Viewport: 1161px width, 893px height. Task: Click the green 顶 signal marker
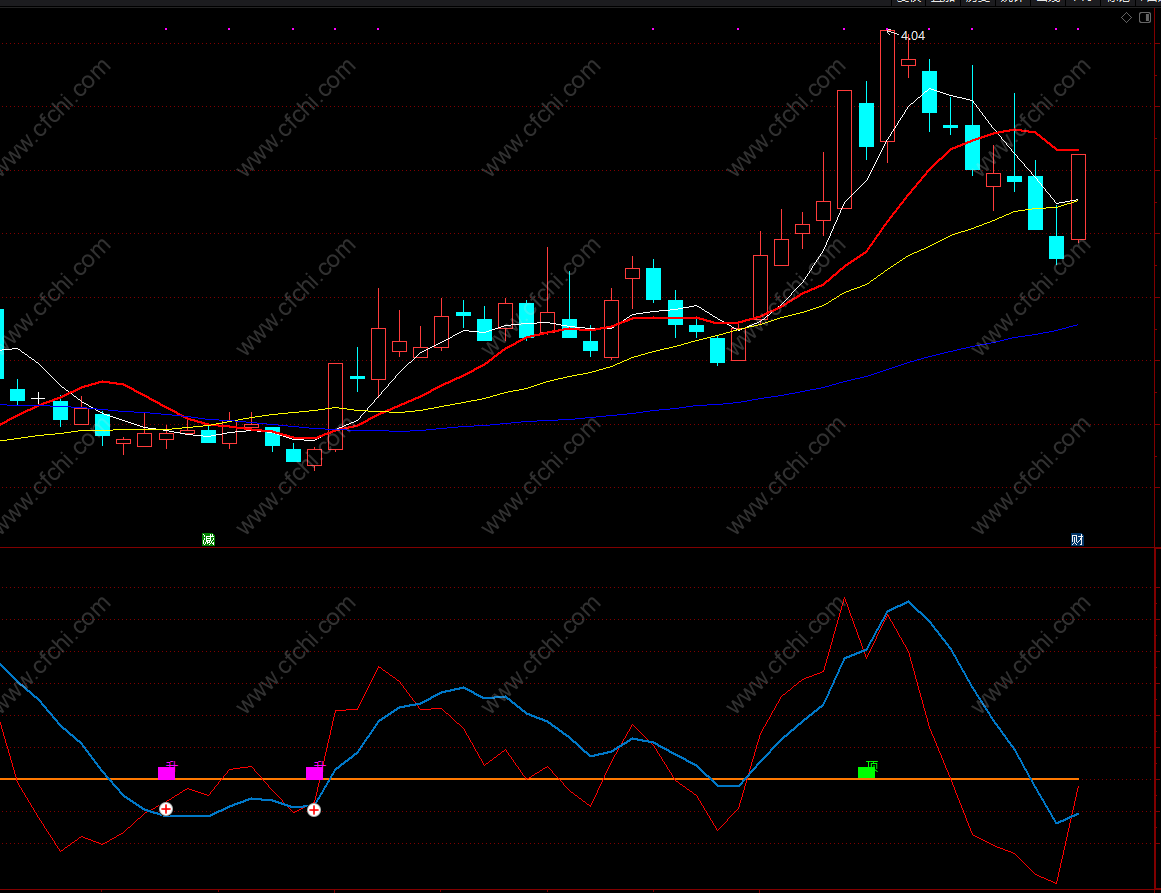(x=867, y=769)
